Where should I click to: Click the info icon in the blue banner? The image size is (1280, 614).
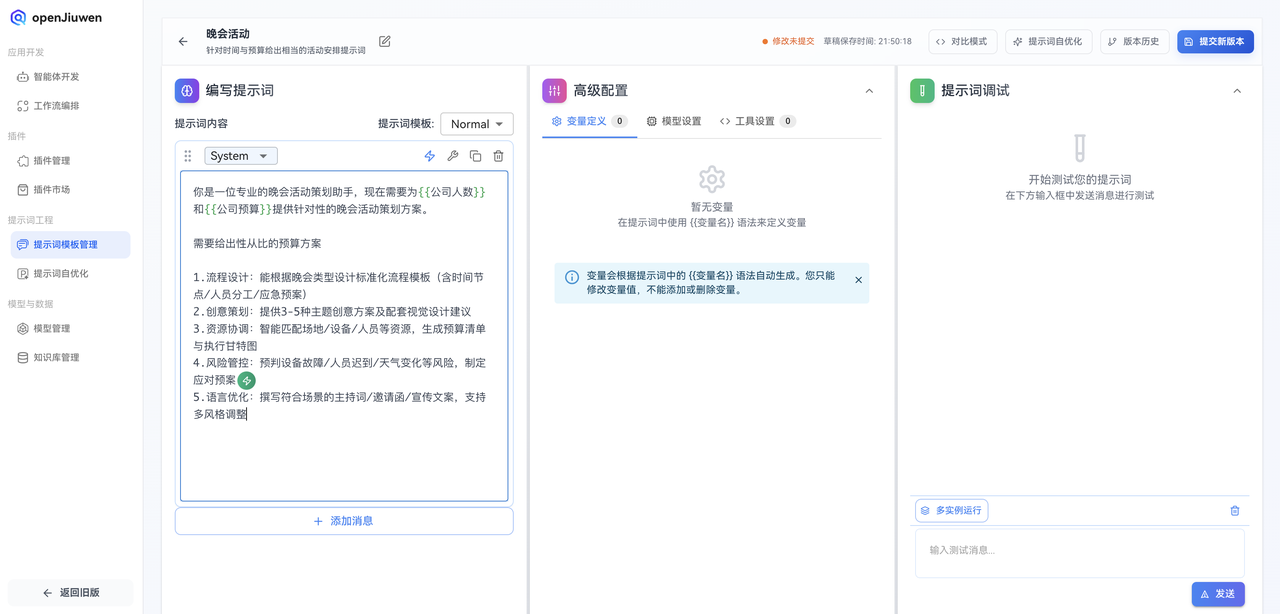click(572, 277)
